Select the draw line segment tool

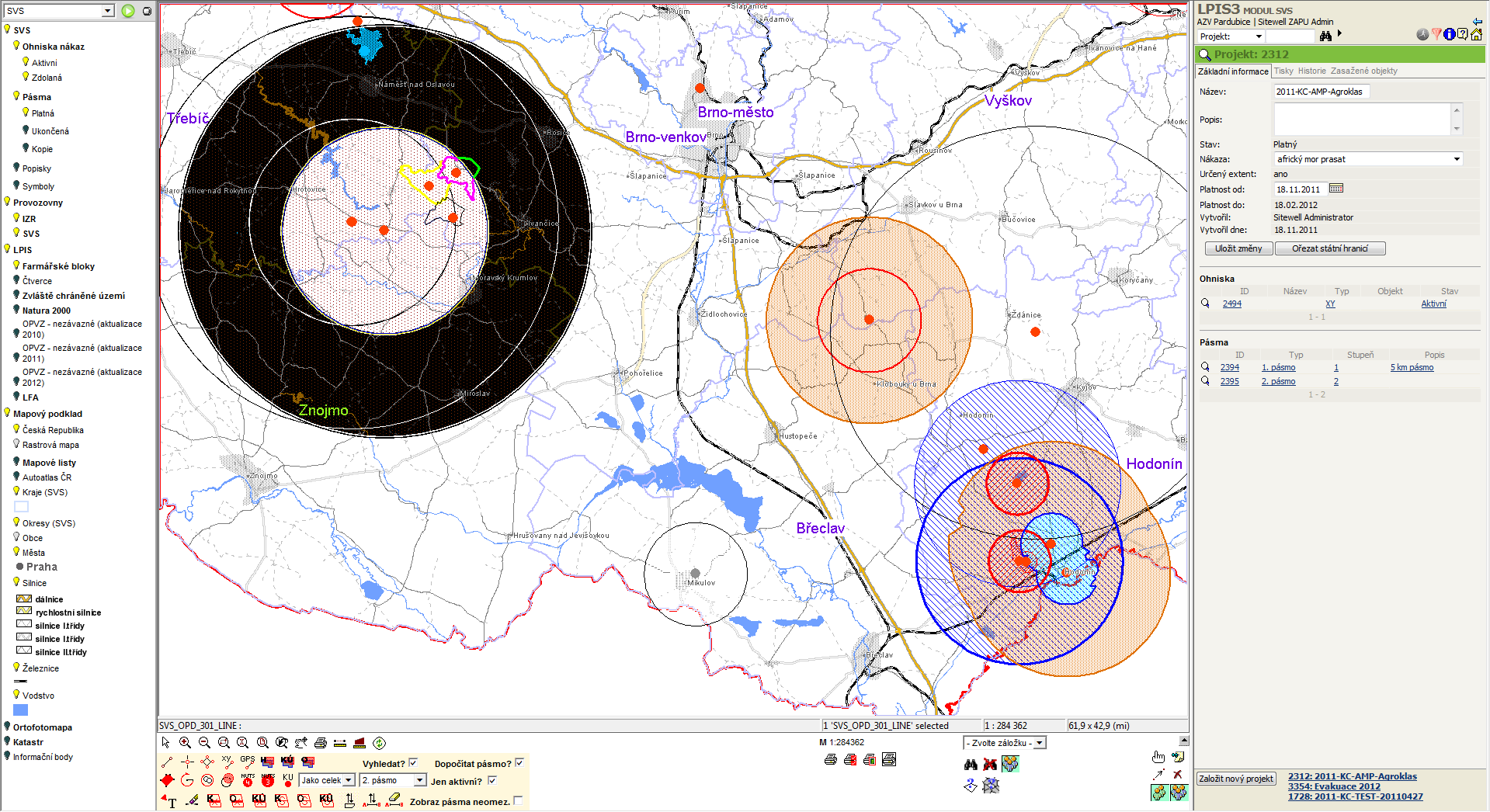(x=167, y=762)
